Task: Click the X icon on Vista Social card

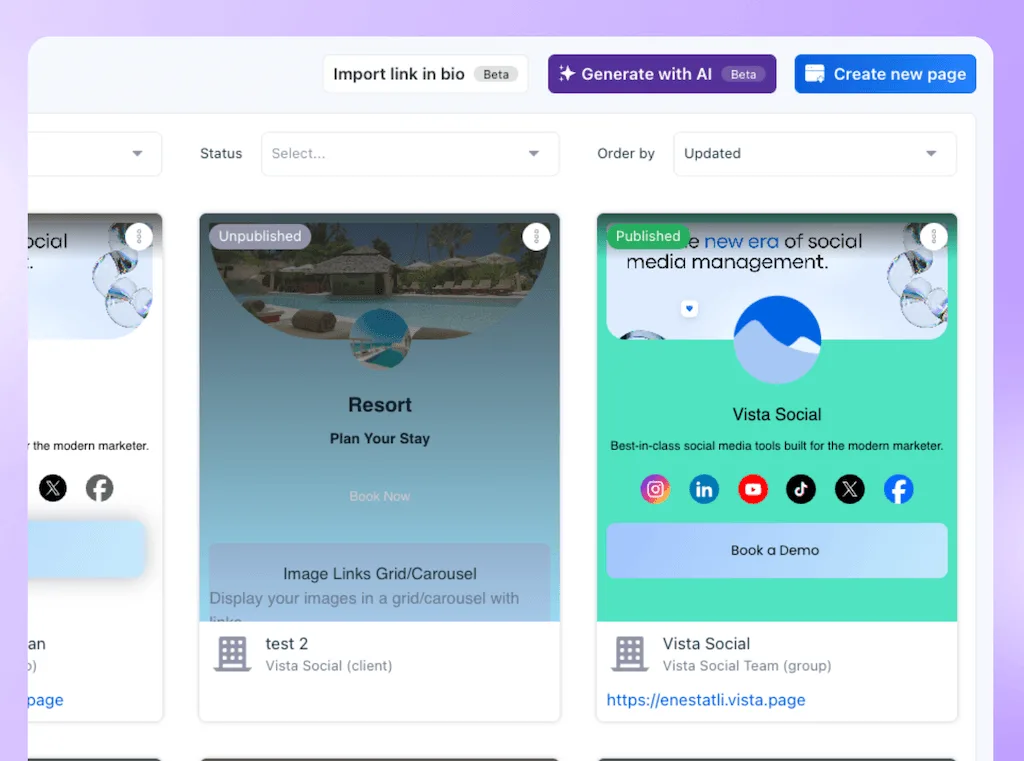Action: point(850,489)
